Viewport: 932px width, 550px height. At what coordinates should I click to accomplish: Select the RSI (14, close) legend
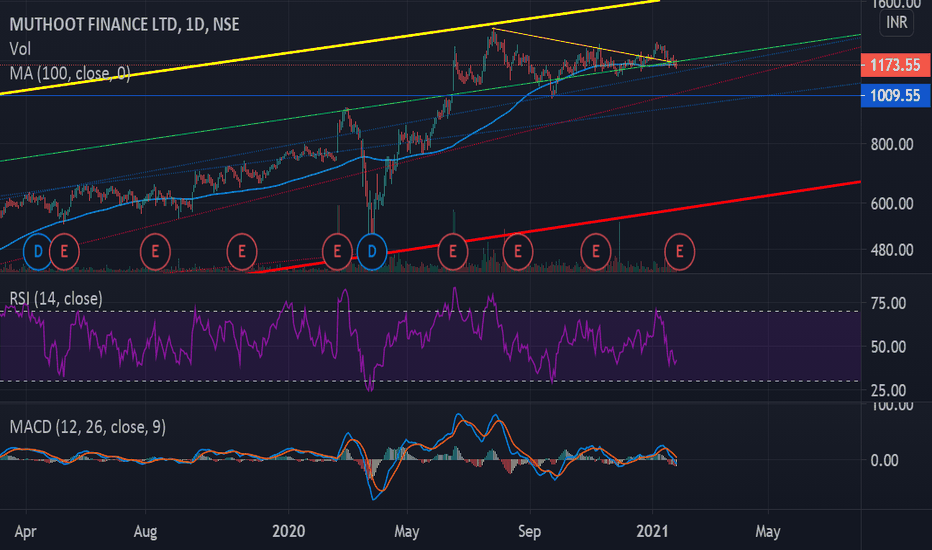(x=56, y=298)
